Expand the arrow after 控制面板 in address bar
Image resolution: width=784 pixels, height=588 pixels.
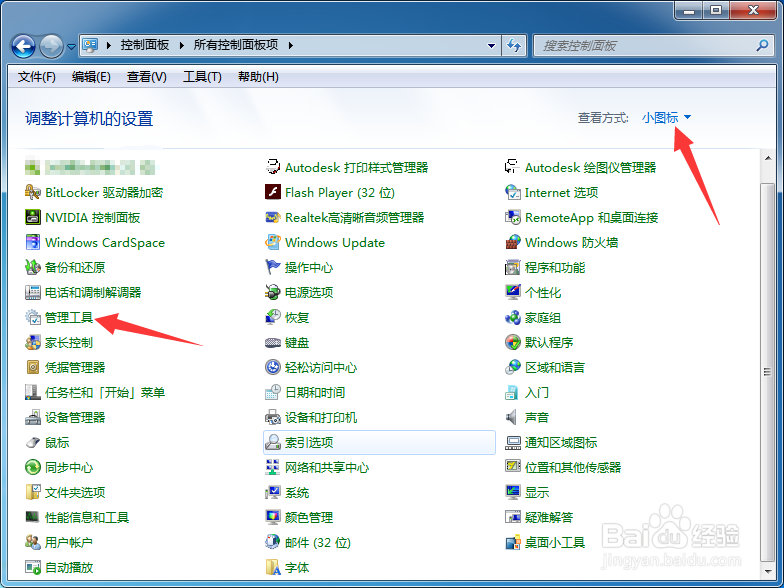[x=182, y=46]
